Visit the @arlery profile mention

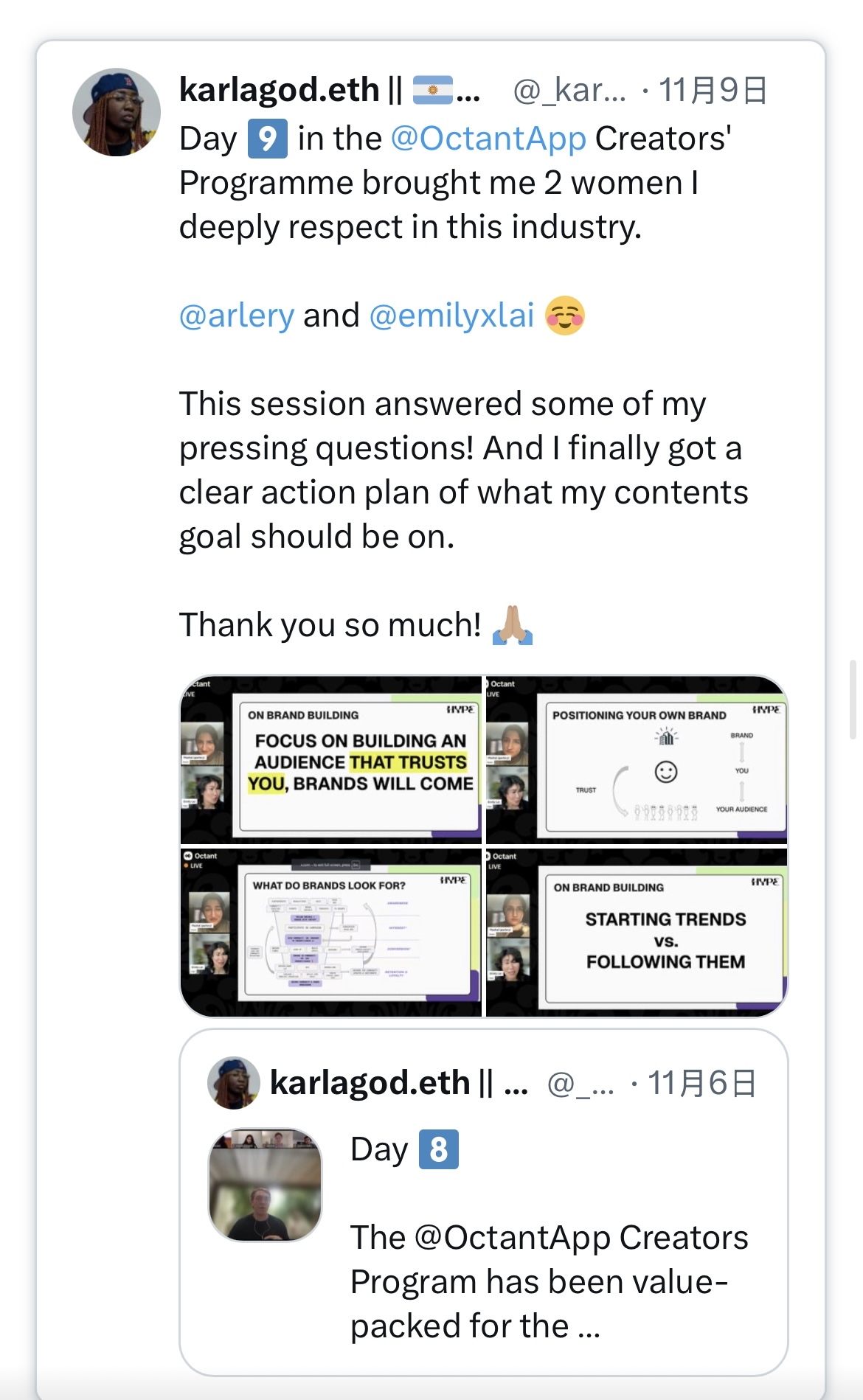pyautogui.click(x=237, y=316)
